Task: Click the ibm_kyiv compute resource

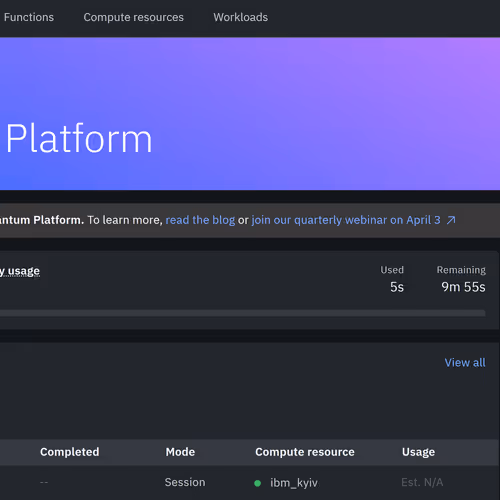Action: tap(294, 483)
